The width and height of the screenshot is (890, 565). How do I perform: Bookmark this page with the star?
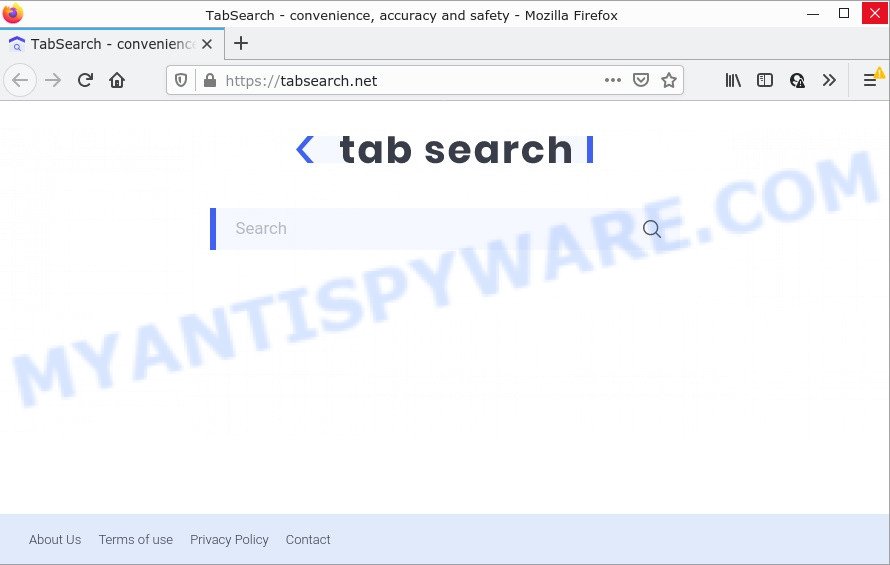[x=669, y=80]
